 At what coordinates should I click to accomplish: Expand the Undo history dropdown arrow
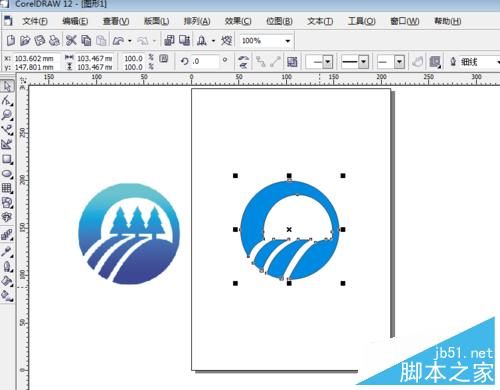click(130, 41)
